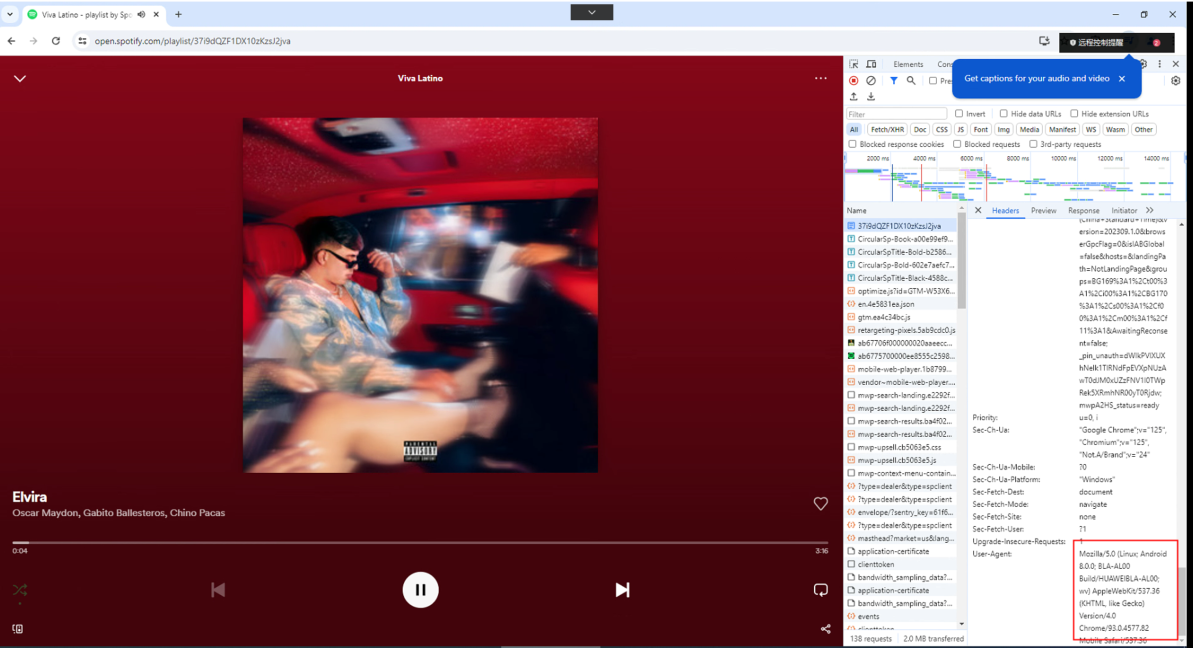The height and width of the screenshot is (648, 1193).
Task: Export HAR file with download icon
Action: [x=871, y=97]
